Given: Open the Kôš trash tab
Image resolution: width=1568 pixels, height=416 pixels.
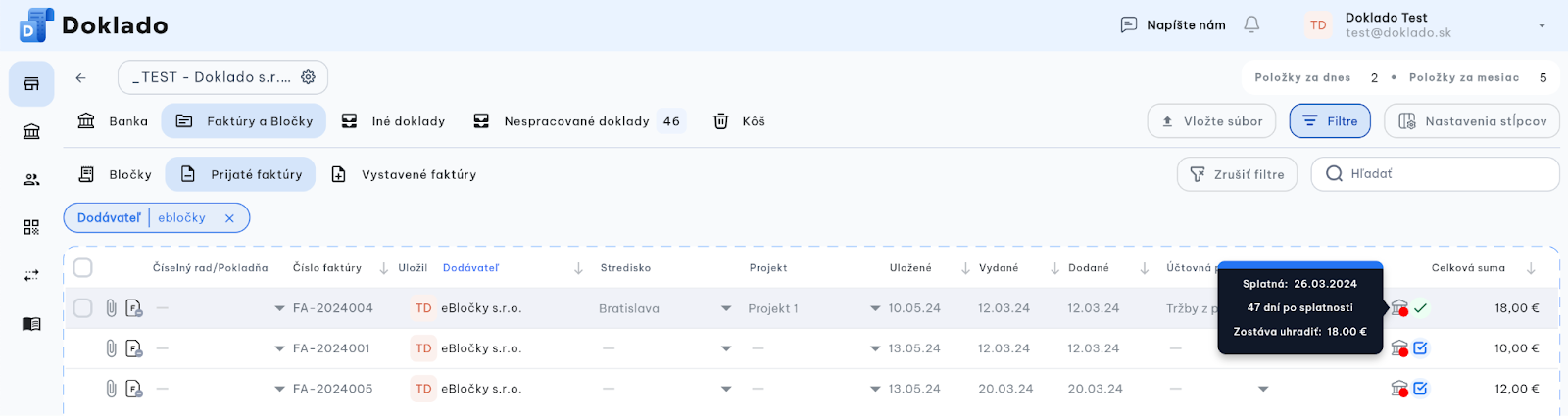Looking at the screenshot, I should [739, 121].
